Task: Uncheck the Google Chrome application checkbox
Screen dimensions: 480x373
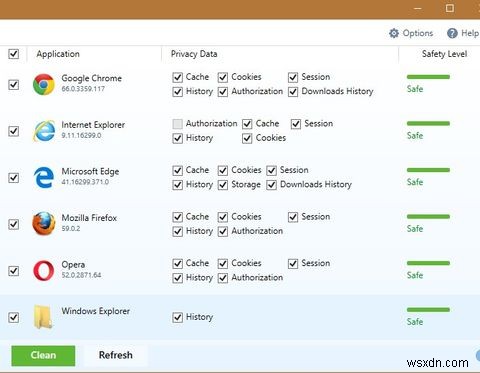Action: 14,85
